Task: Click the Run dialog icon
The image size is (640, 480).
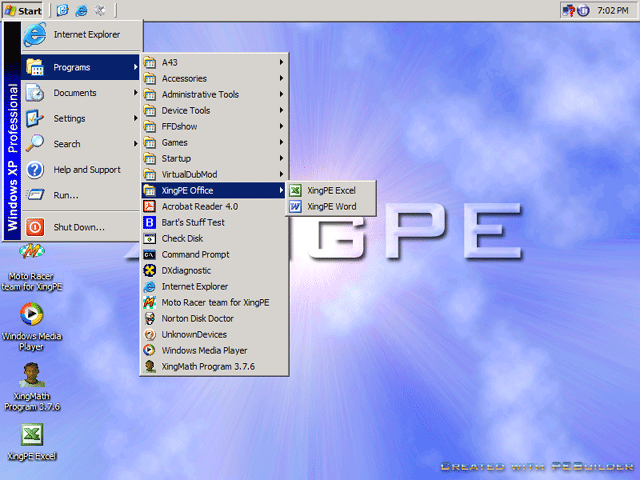Action: [35, 195]
